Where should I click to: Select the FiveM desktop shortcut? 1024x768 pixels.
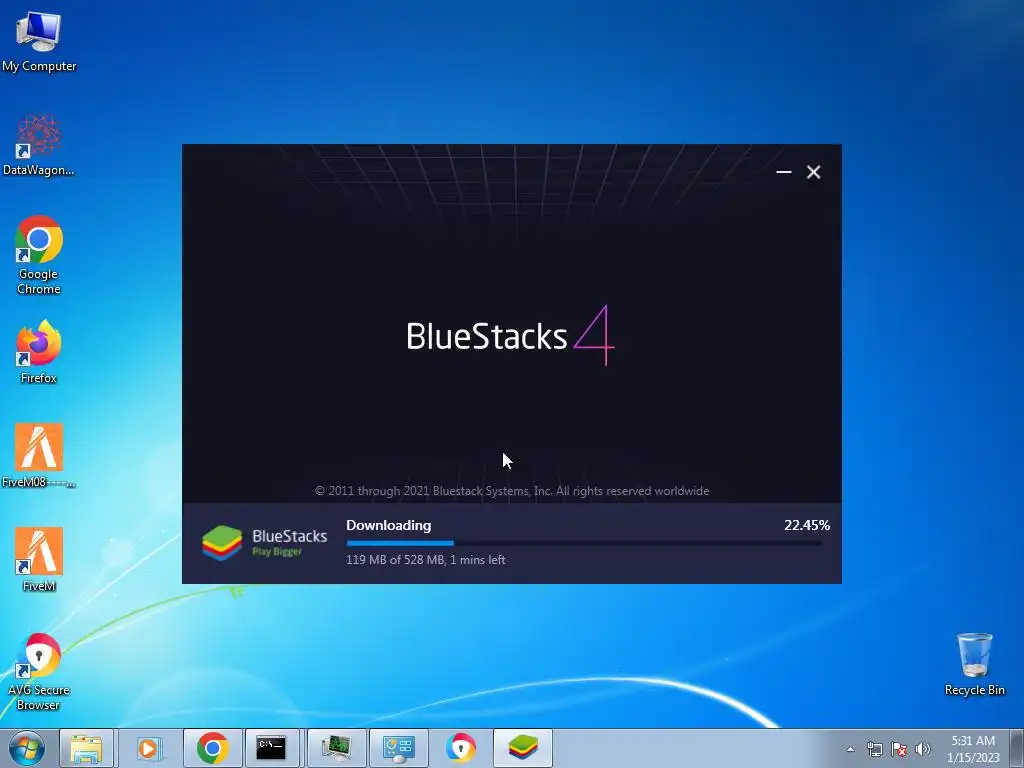tap(39, 559)
